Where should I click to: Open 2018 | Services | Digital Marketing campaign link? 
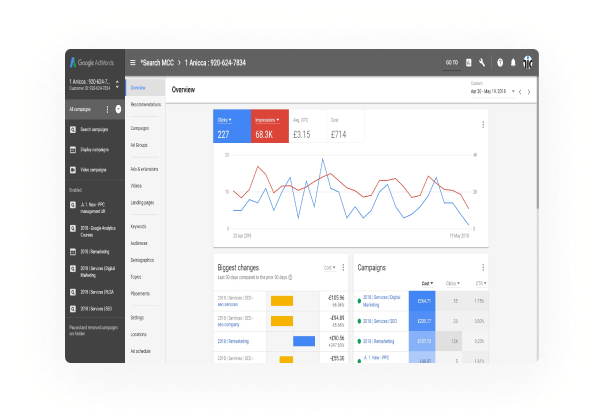tap(381, 301)
